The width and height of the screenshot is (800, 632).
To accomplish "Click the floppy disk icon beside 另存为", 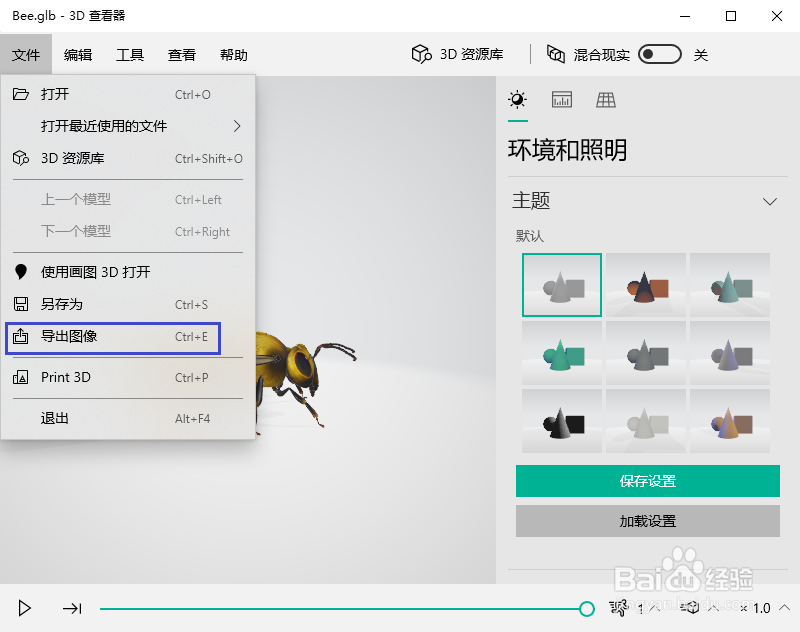I will 20,304.
